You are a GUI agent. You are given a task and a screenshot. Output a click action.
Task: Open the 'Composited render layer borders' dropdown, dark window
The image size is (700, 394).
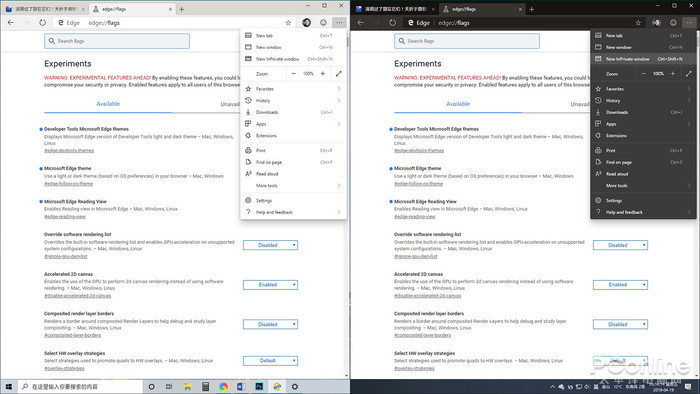pos(621,324)
